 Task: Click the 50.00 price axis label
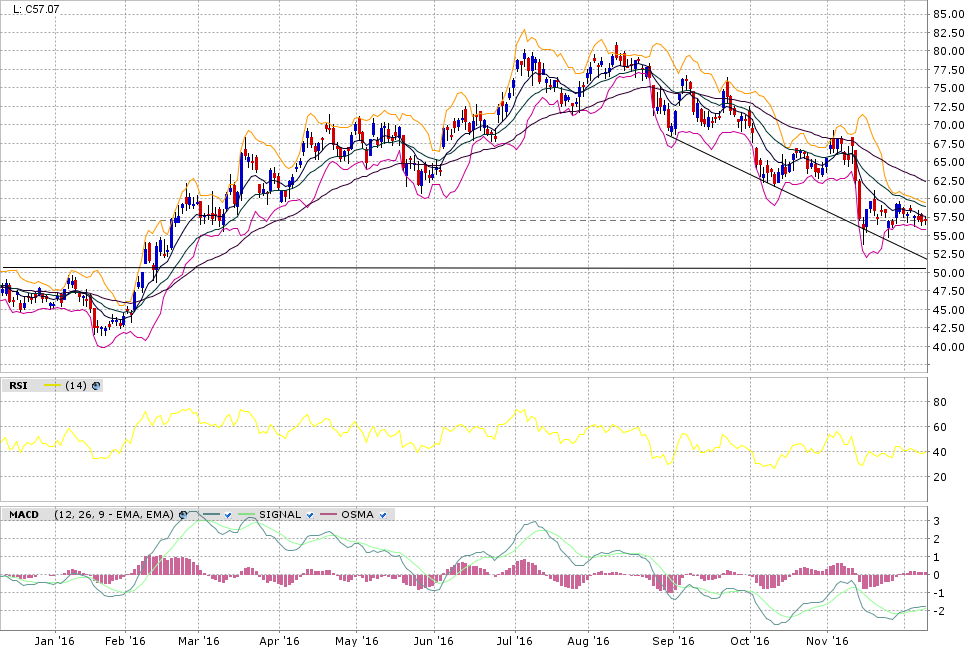point(948,273)
